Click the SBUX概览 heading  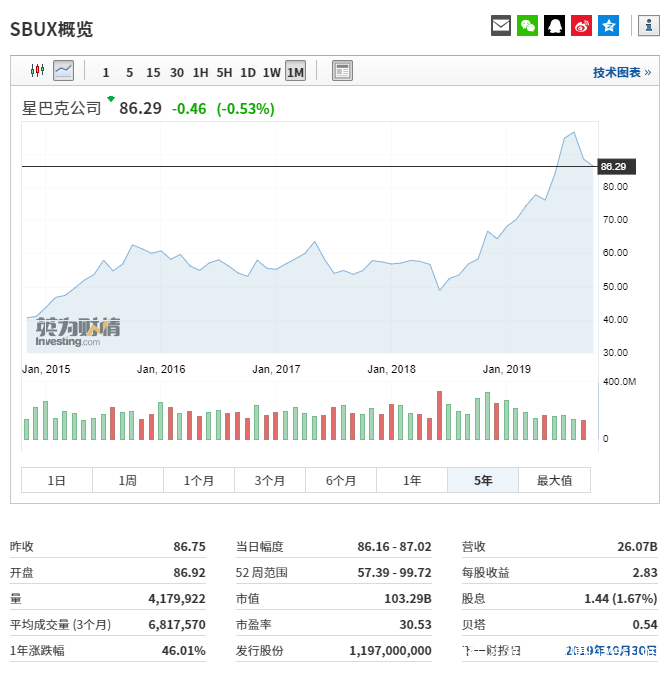coord(52,29)
